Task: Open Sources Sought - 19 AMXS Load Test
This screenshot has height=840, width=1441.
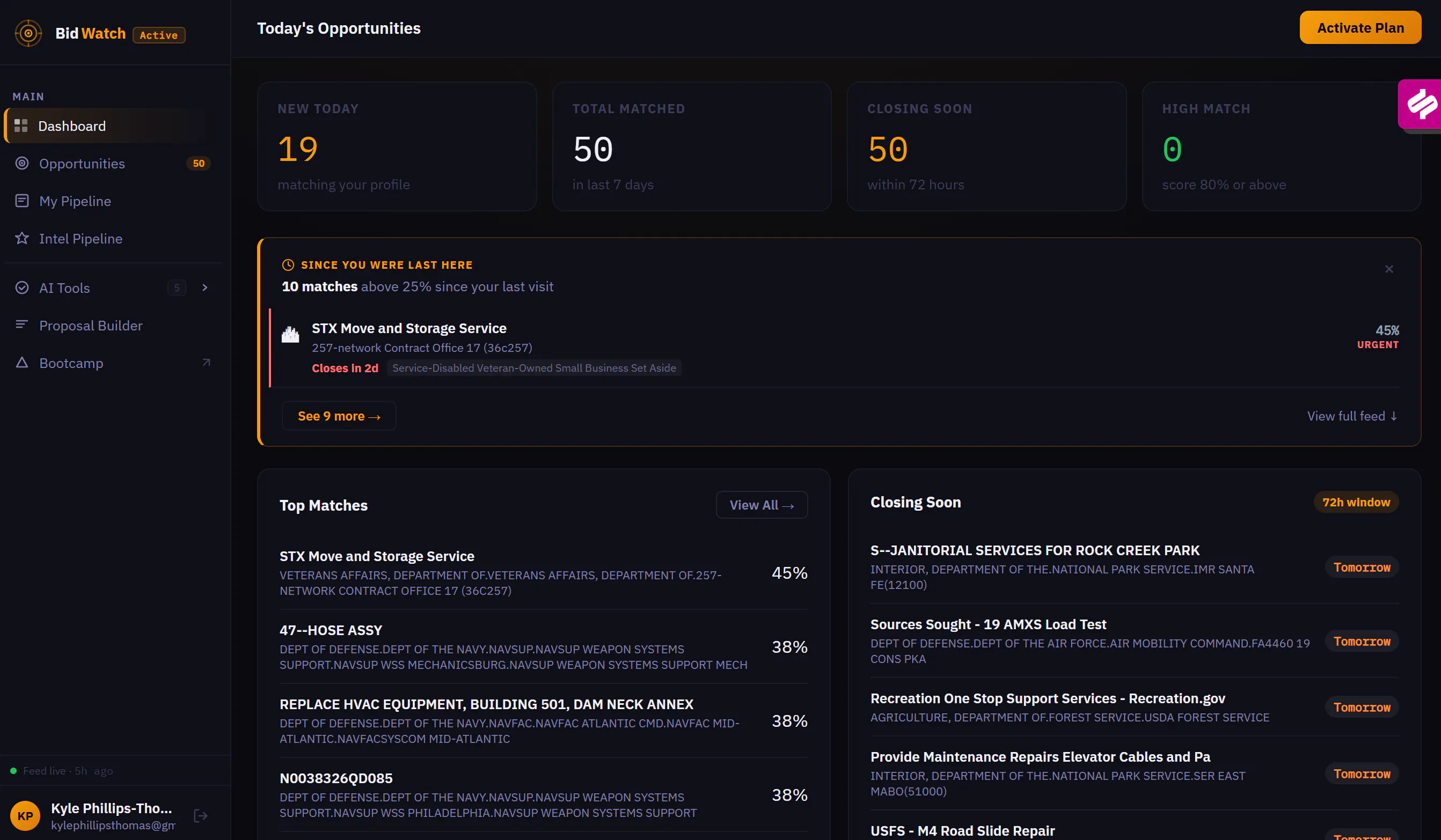Action: pyautogui.click(x=1135, y=641)
